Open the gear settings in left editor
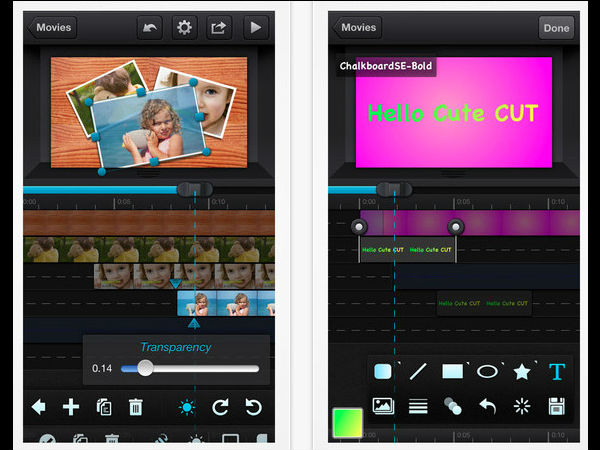The height and width of the screenshot is (450, 600). 184,28
